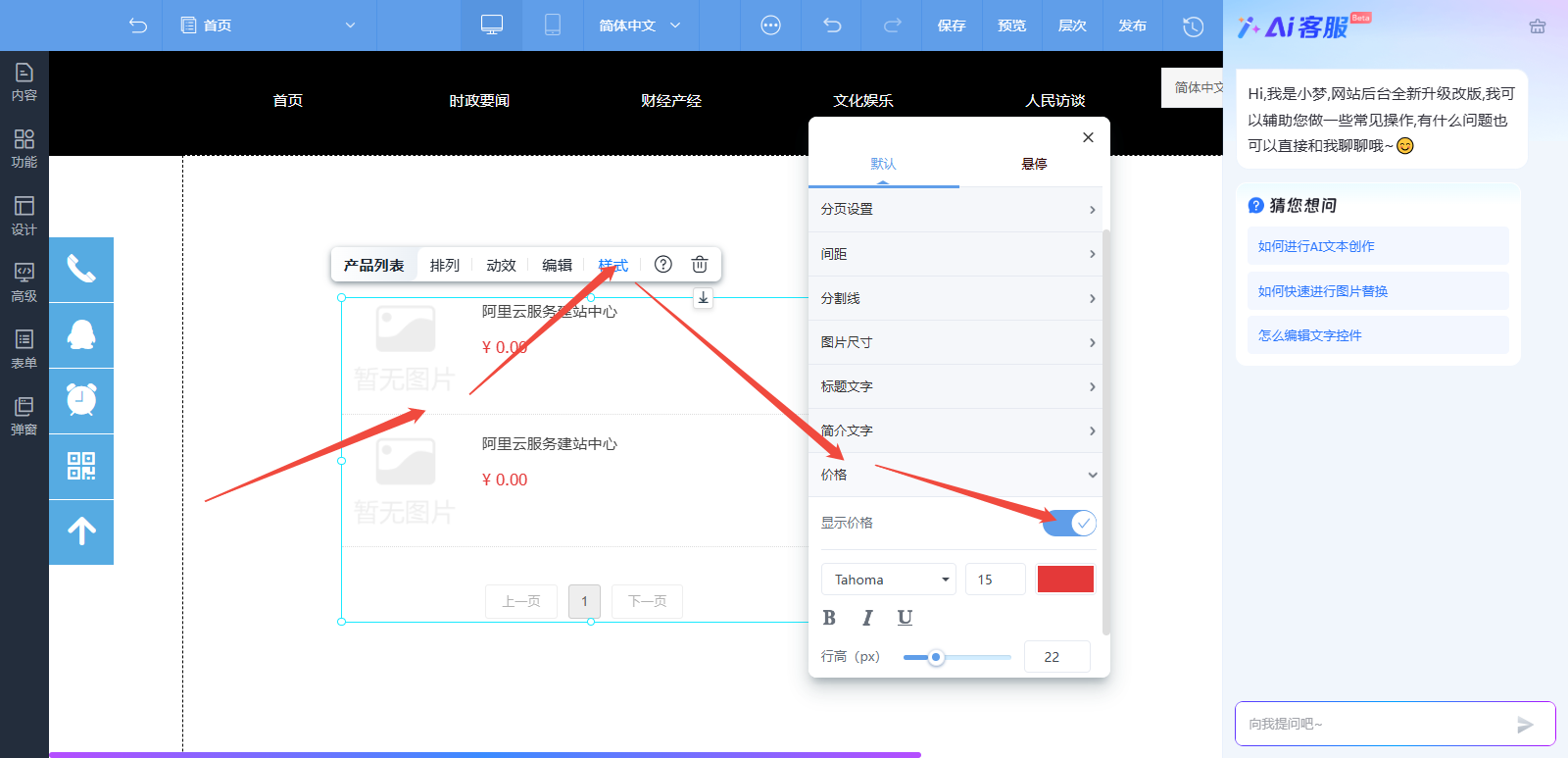Viewport: 1568px width, 758px height.
Task: Toggle underline for price text
Action: [x=905, y=618]
